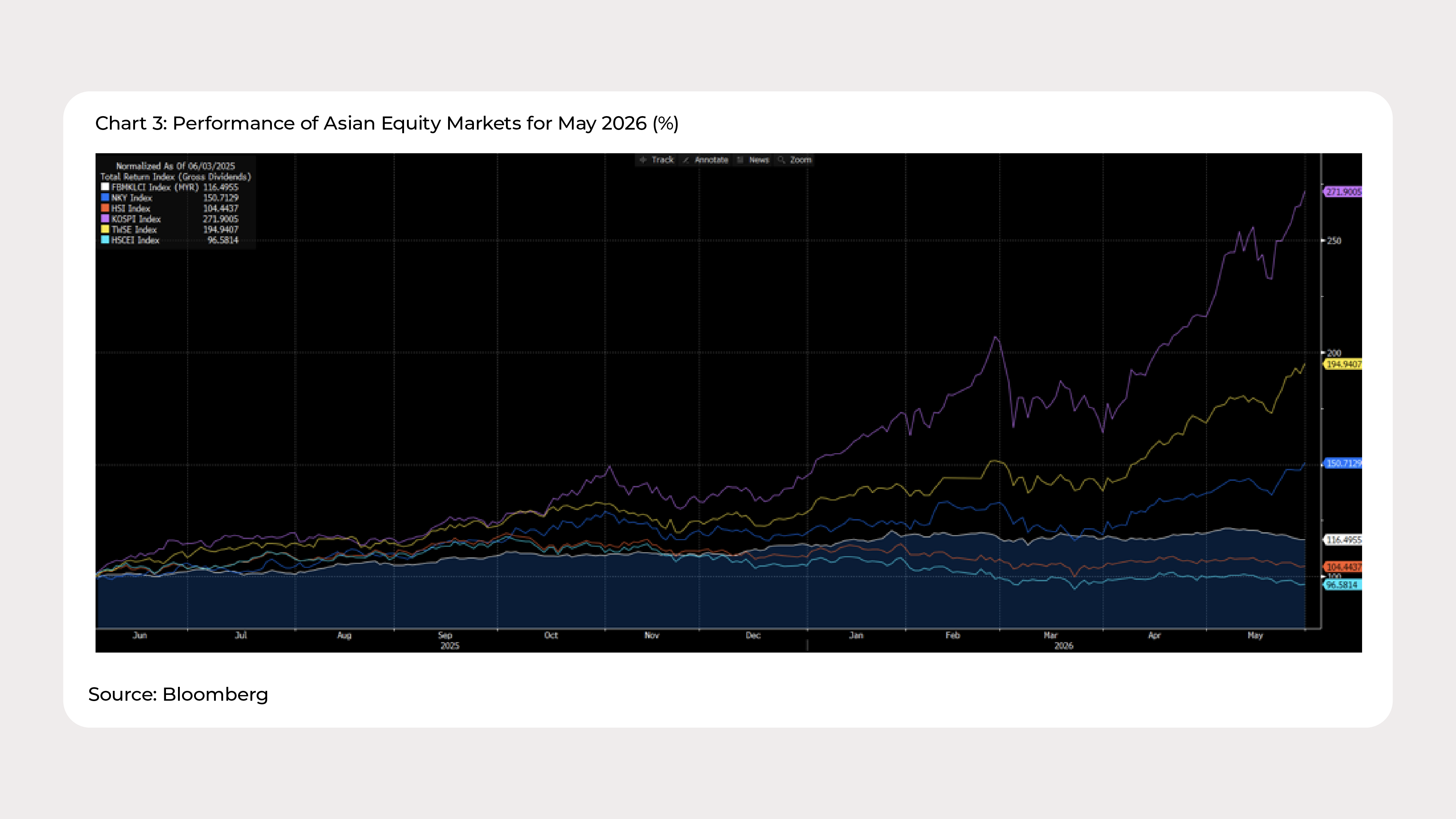The height and width of the screenshot is (819, 1456).
Task: Click the Annotate pencil icon
Action: (x=686, y=160)
